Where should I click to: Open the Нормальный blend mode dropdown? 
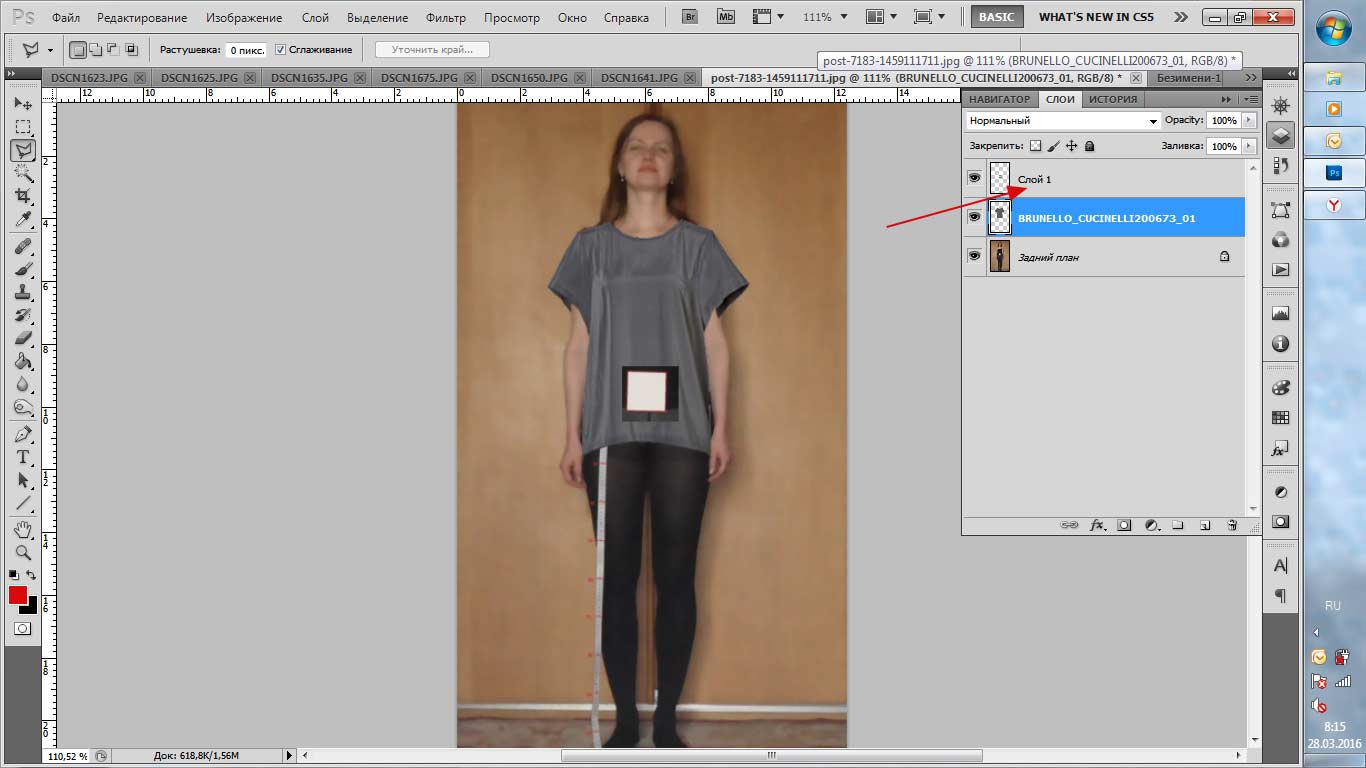(1062, 121)
